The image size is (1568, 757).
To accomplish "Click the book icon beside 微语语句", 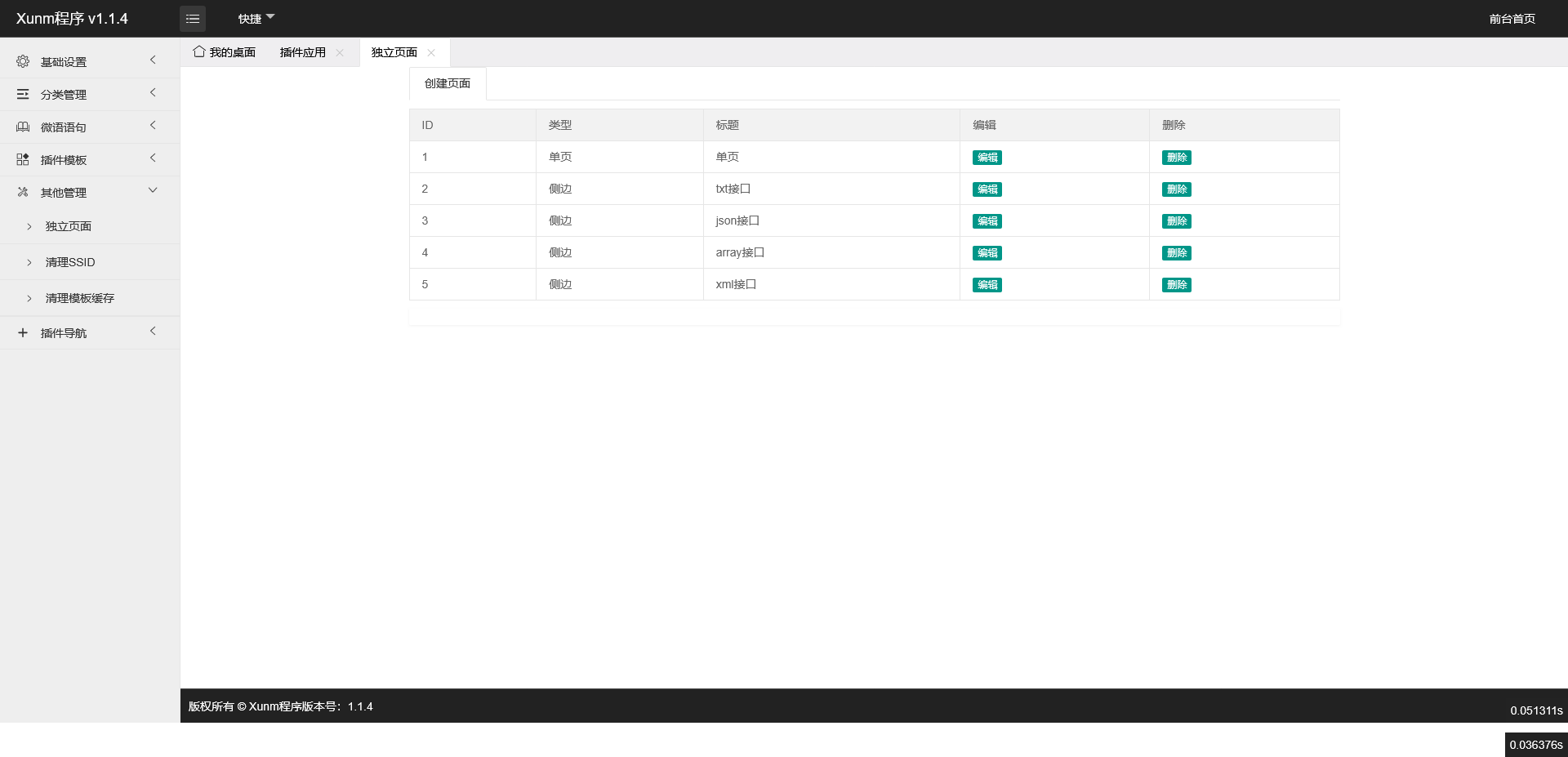I will pyautogui.click(x=23, y=127).
